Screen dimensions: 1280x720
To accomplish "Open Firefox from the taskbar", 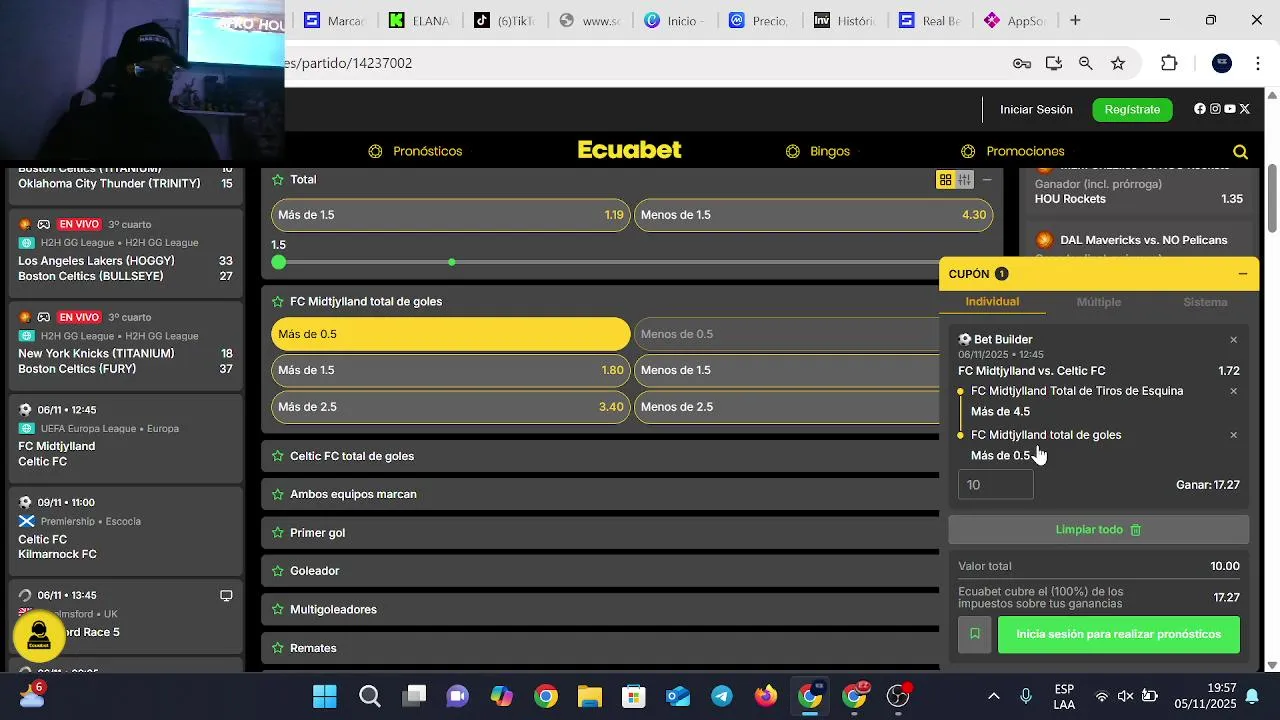I will (766, 696).
